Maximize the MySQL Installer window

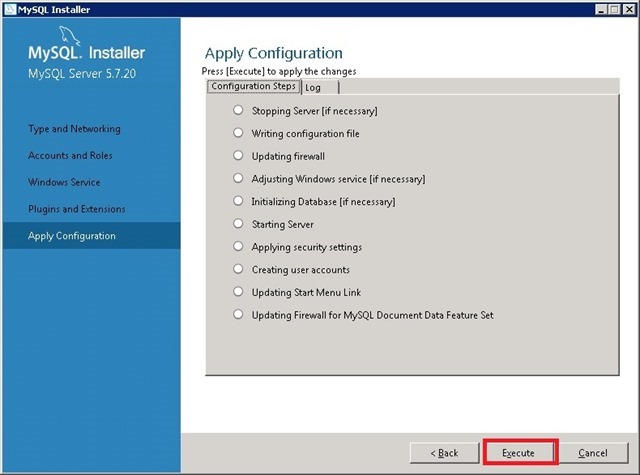tap(614, 9)
